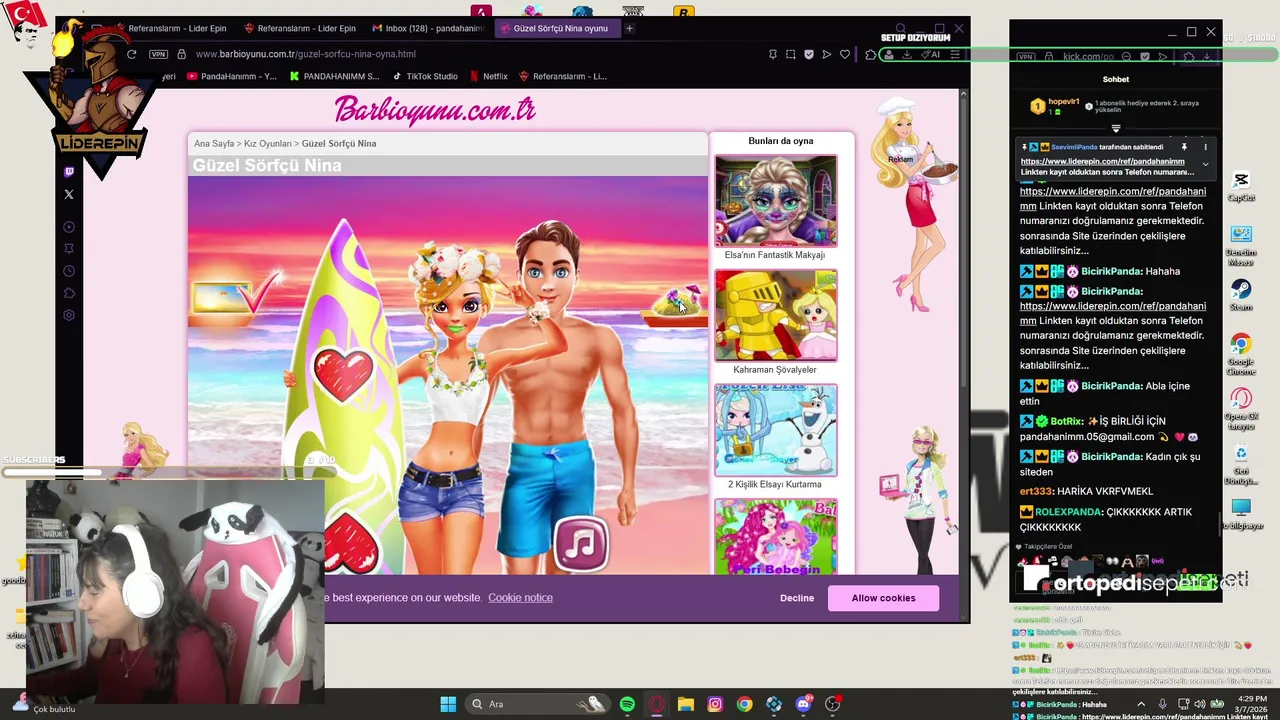Pin the page using the address bar pin icon
This screenshot has height=720, width=1280.
coord(772,54)
